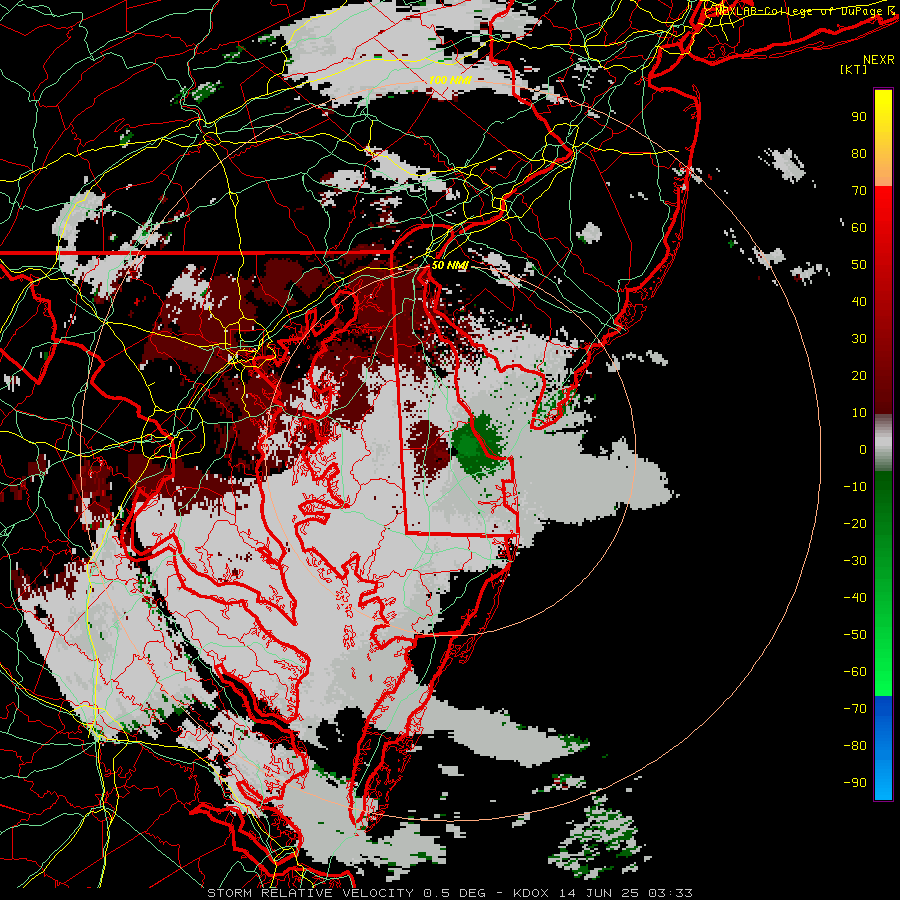Click the '50 NMI' range ring label
Image resolution: width=900 pixels, height=900 pixels.
pyautogui.click(x=450, y=265)
